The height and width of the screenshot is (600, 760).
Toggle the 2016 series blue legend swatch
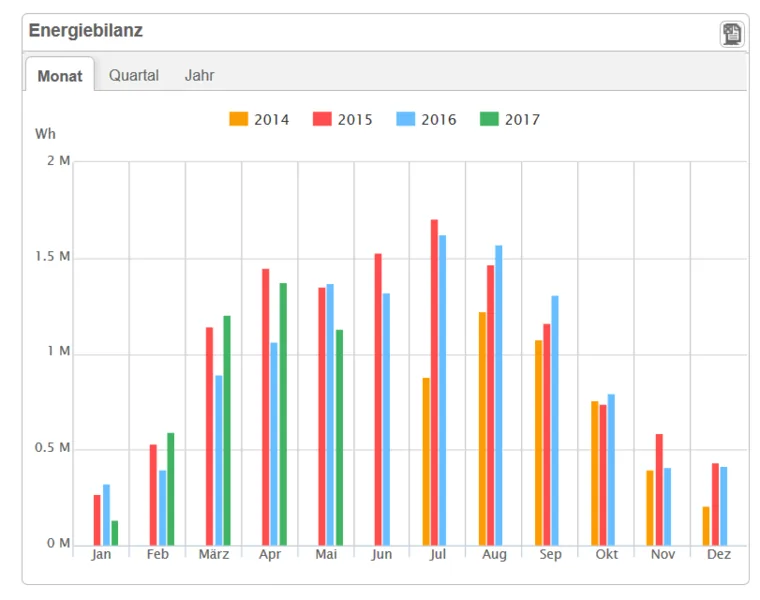coord(406,119)
